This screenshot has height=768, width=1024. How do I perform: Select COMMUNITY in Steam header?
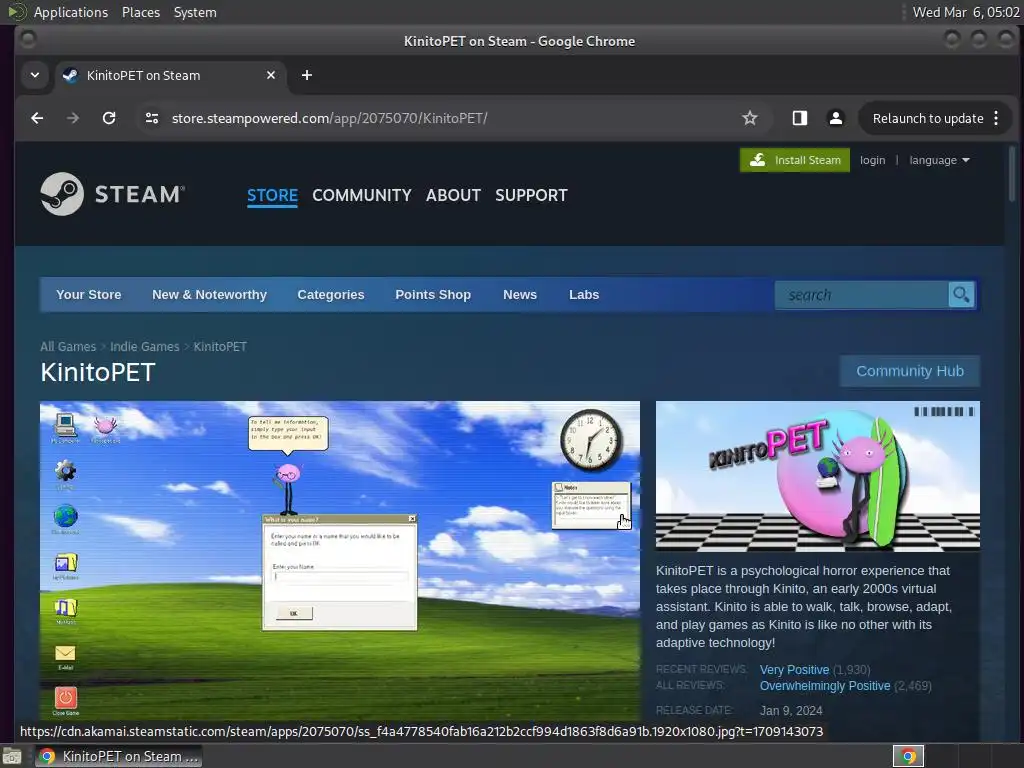coord(362,195)
